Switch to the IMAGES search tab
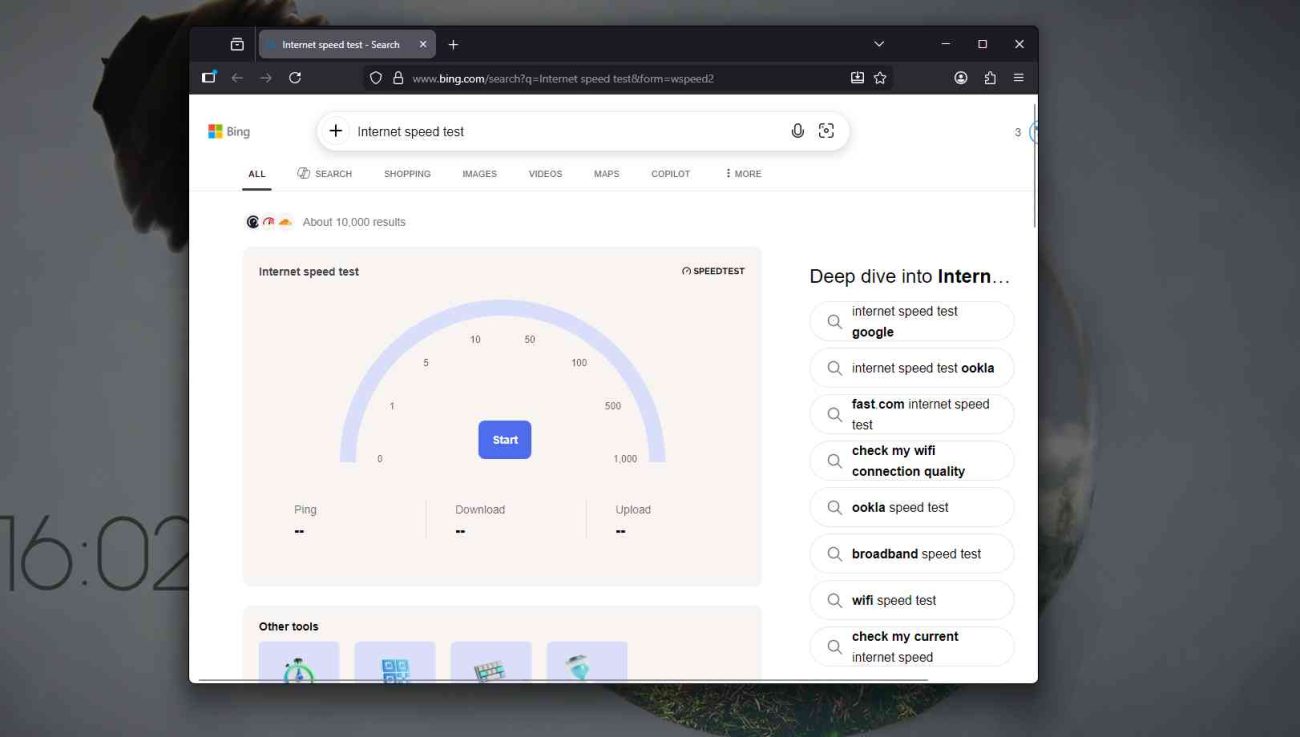 click(478, 173)
